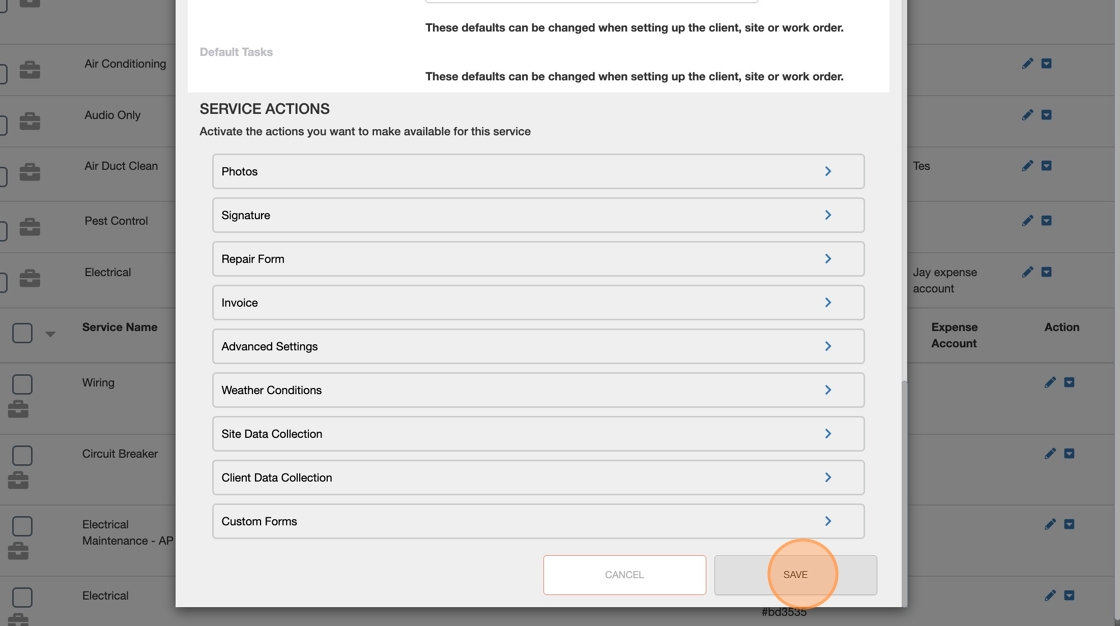The height and width of the screenshot is (626, 1120).
Task: Expand the Photos service action
Action: [x=538, y=172]
